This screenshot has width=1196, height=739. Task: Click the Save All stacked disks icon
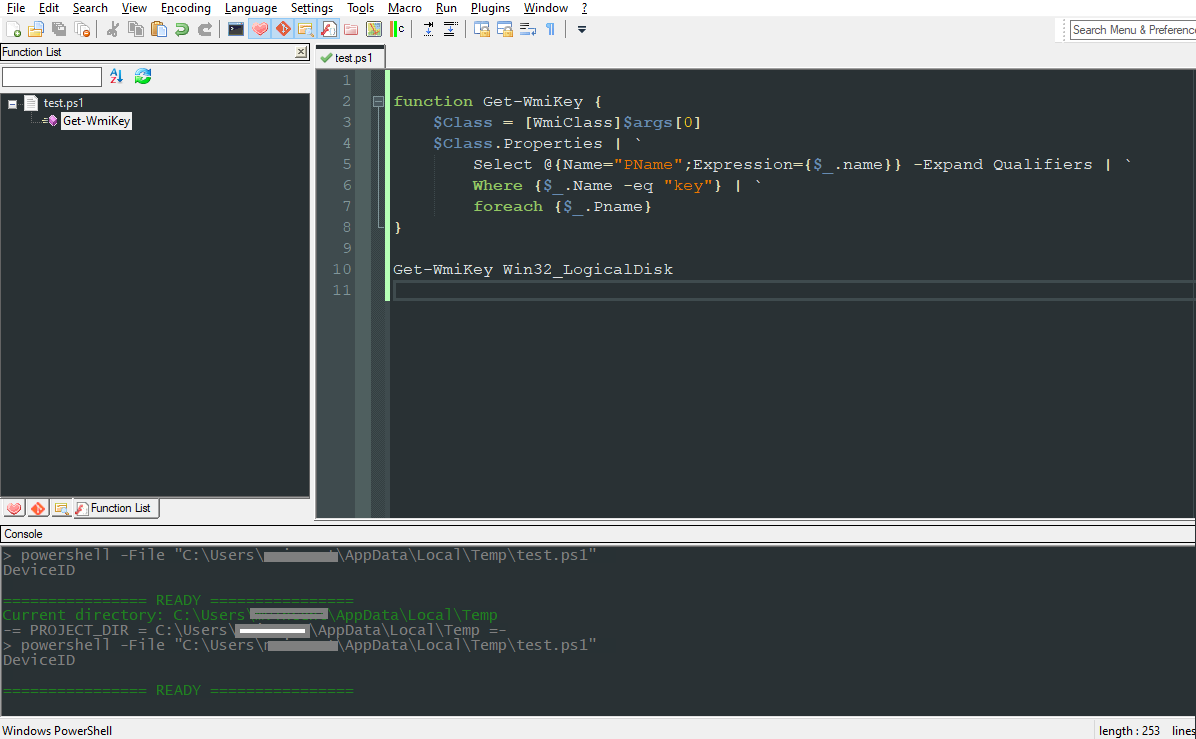point(59,30)
